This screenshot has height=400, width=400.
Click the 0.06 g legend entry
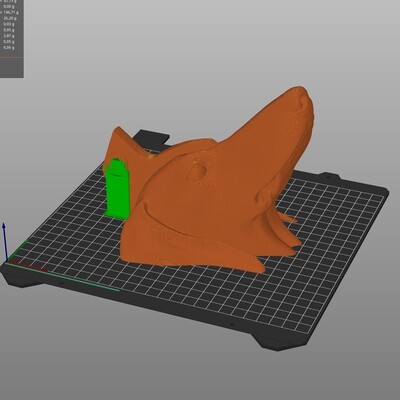pyautogui.click(x=10, y=48)
